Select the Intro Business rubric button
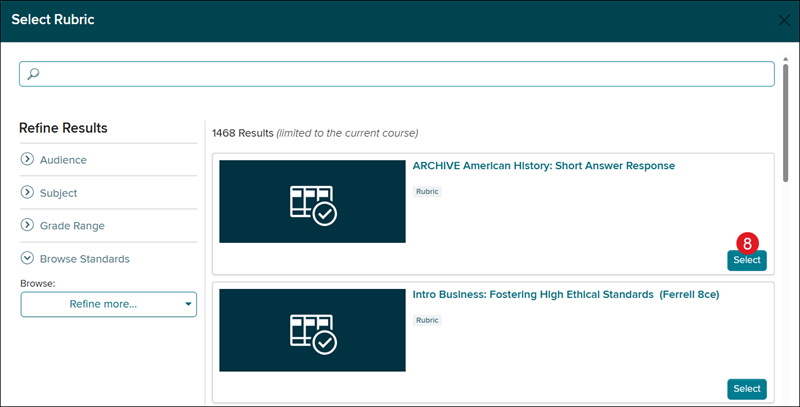 747,389
